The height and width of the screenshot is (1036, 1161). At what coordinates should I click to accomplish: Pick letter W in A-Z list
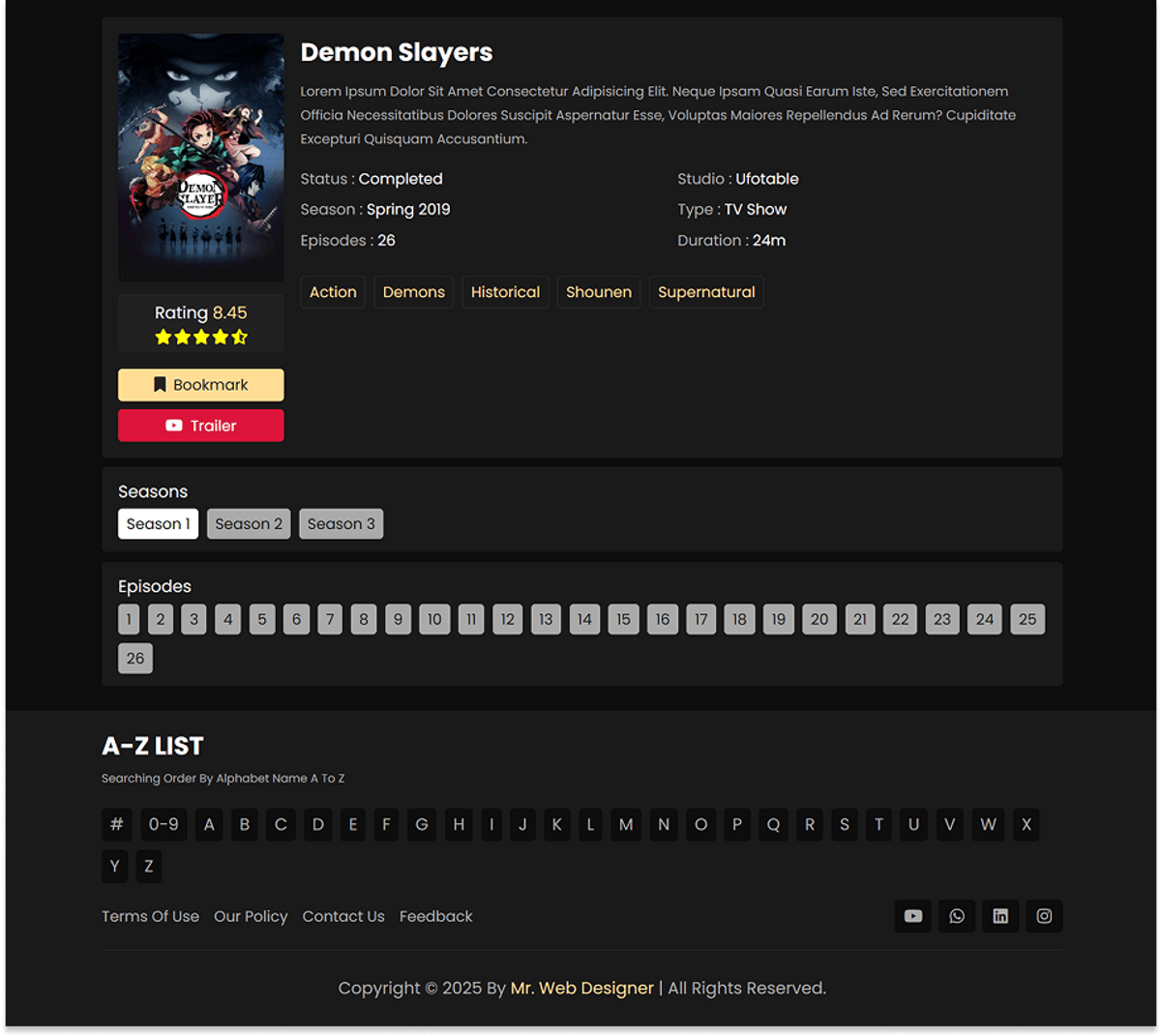pyautogui.click(x=988, y=825)
